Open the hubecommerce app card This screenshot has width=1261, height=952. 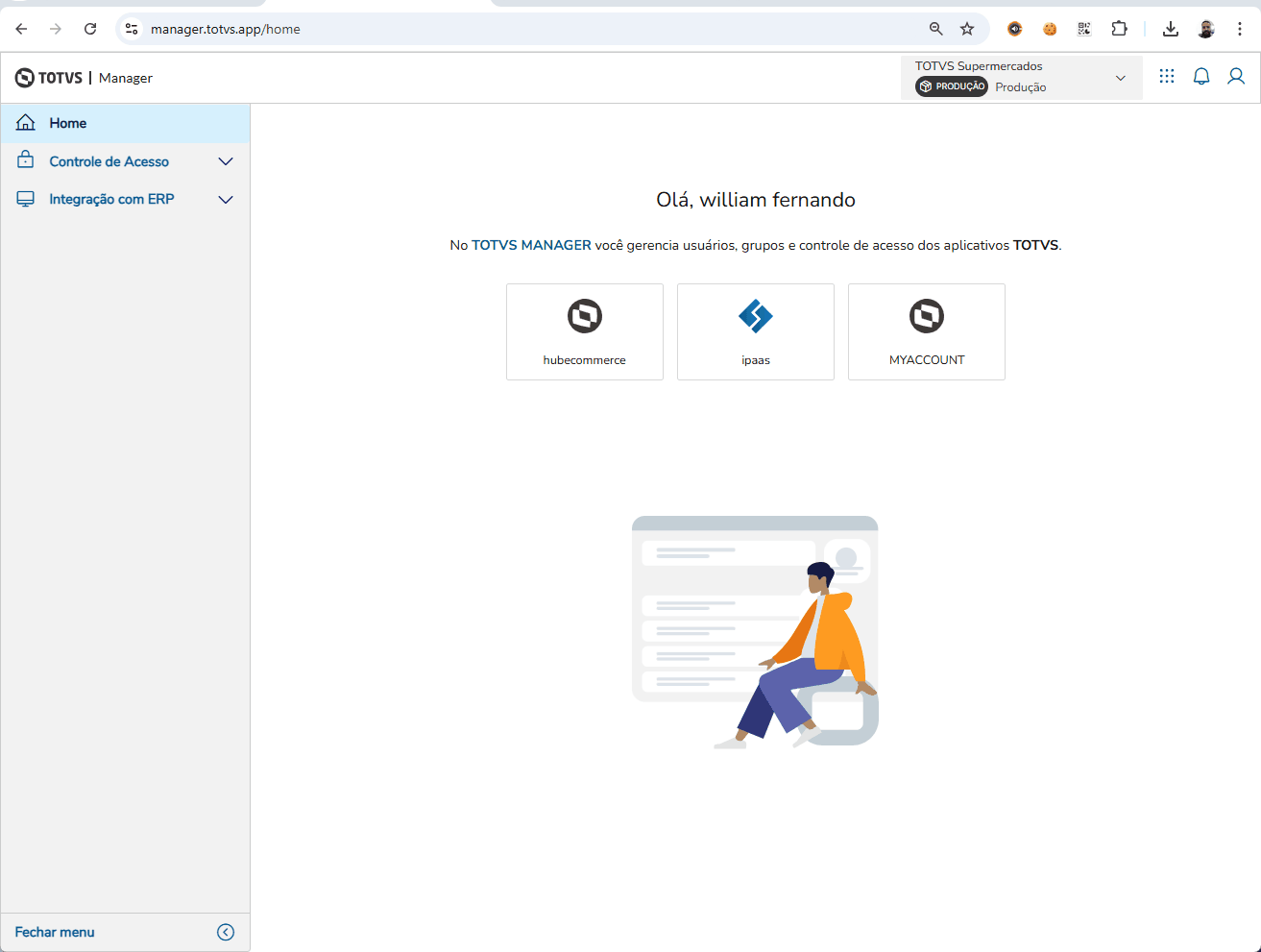tap(585, 331)
